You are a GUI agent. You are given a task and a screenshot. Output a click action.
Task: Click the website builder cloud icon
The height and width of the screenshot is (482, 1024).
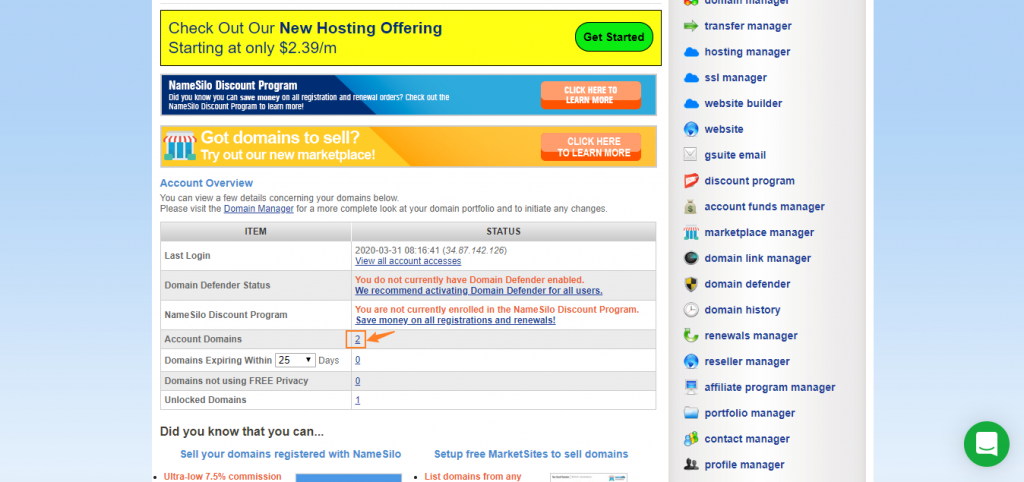(691, 104)
